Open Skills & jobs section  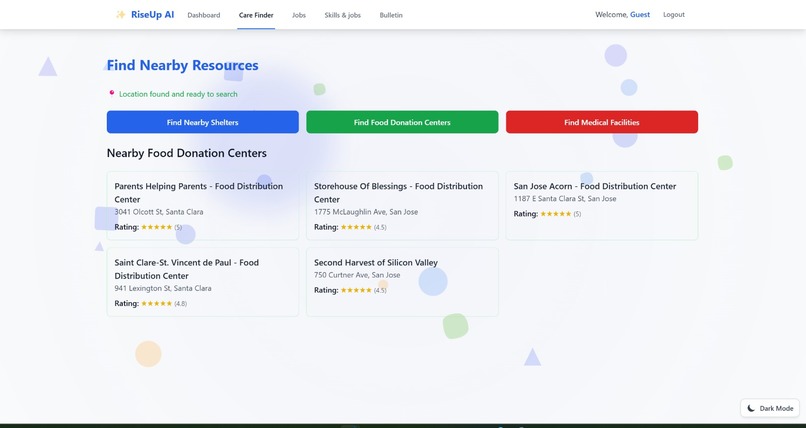tap(342, 15)
